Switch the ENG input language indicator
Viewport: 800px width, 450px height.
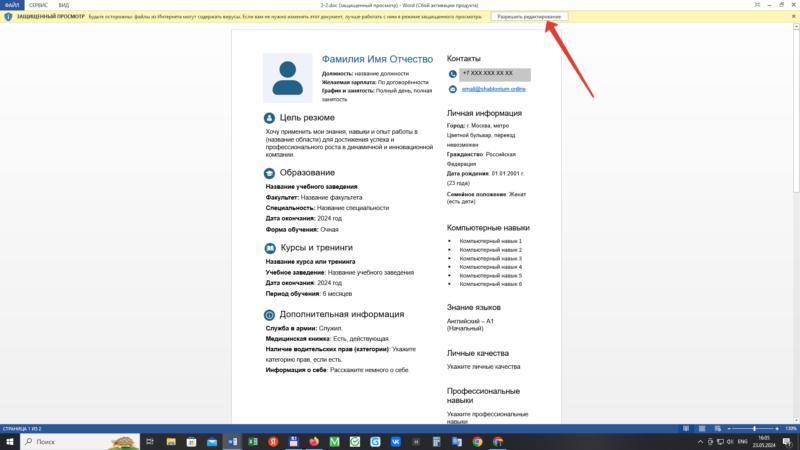click(x=742, y=442)
